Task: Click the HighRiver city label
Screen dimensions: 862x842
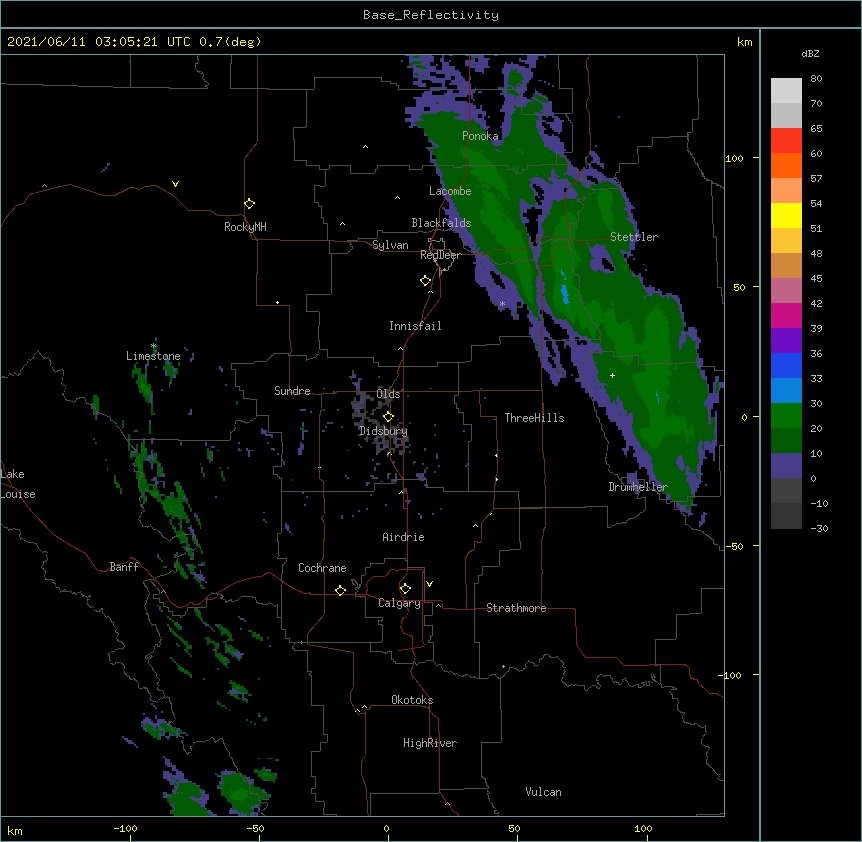Action: tap(430, 743)
